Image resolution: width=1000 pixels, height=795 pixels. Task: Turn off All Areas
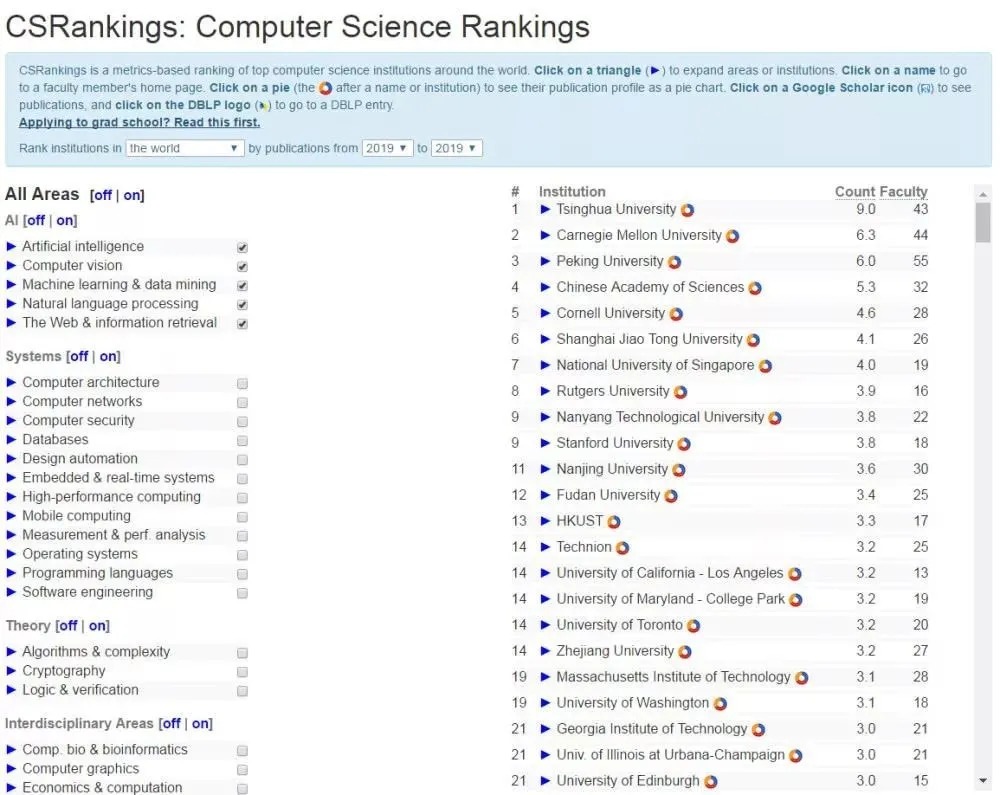(x=103, y=195)
